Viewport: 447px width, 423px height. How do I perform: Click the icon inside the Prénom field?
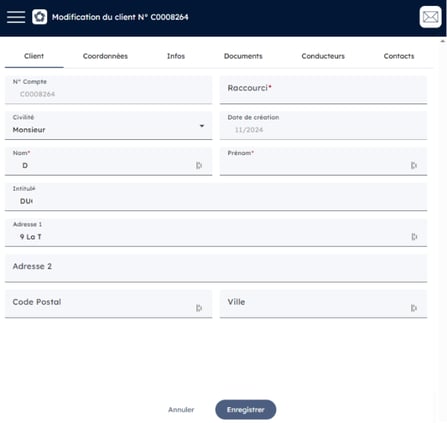(x=414, y=165)
